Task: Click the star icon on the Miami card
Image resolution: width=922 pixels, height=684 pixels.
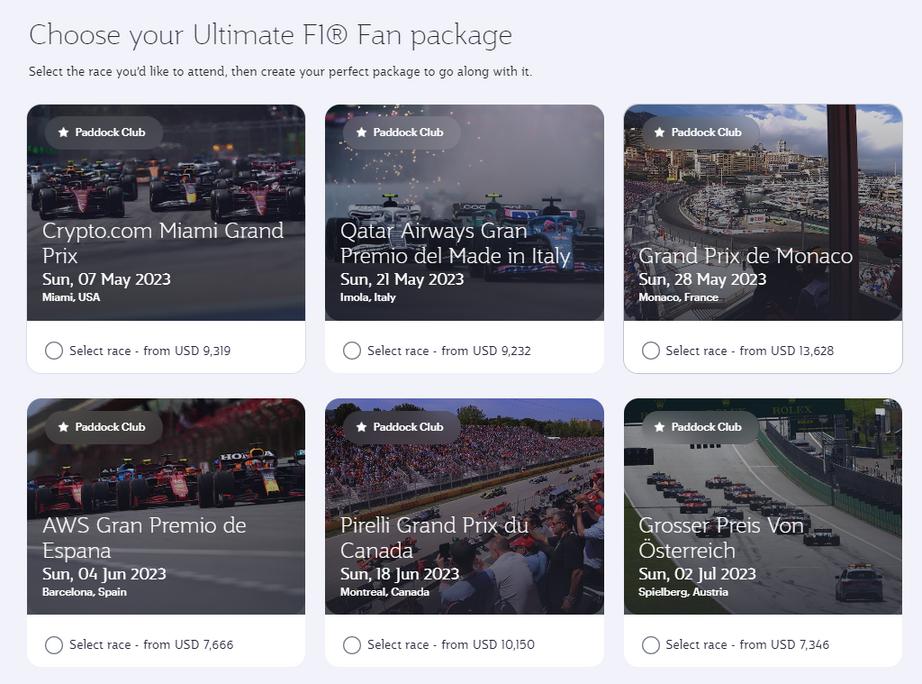Action: [64, 132]
